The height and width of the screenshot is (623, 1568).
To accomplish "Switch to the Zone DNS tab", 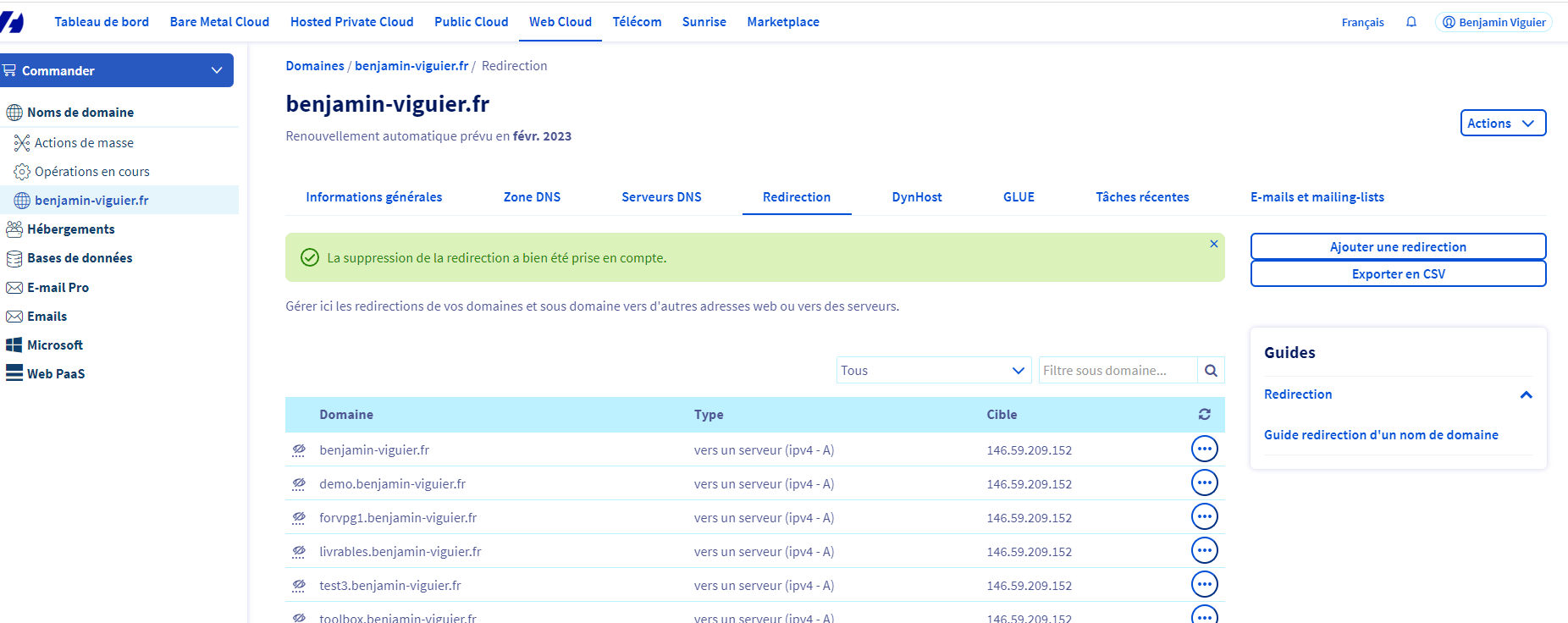I will click(532, 197).
